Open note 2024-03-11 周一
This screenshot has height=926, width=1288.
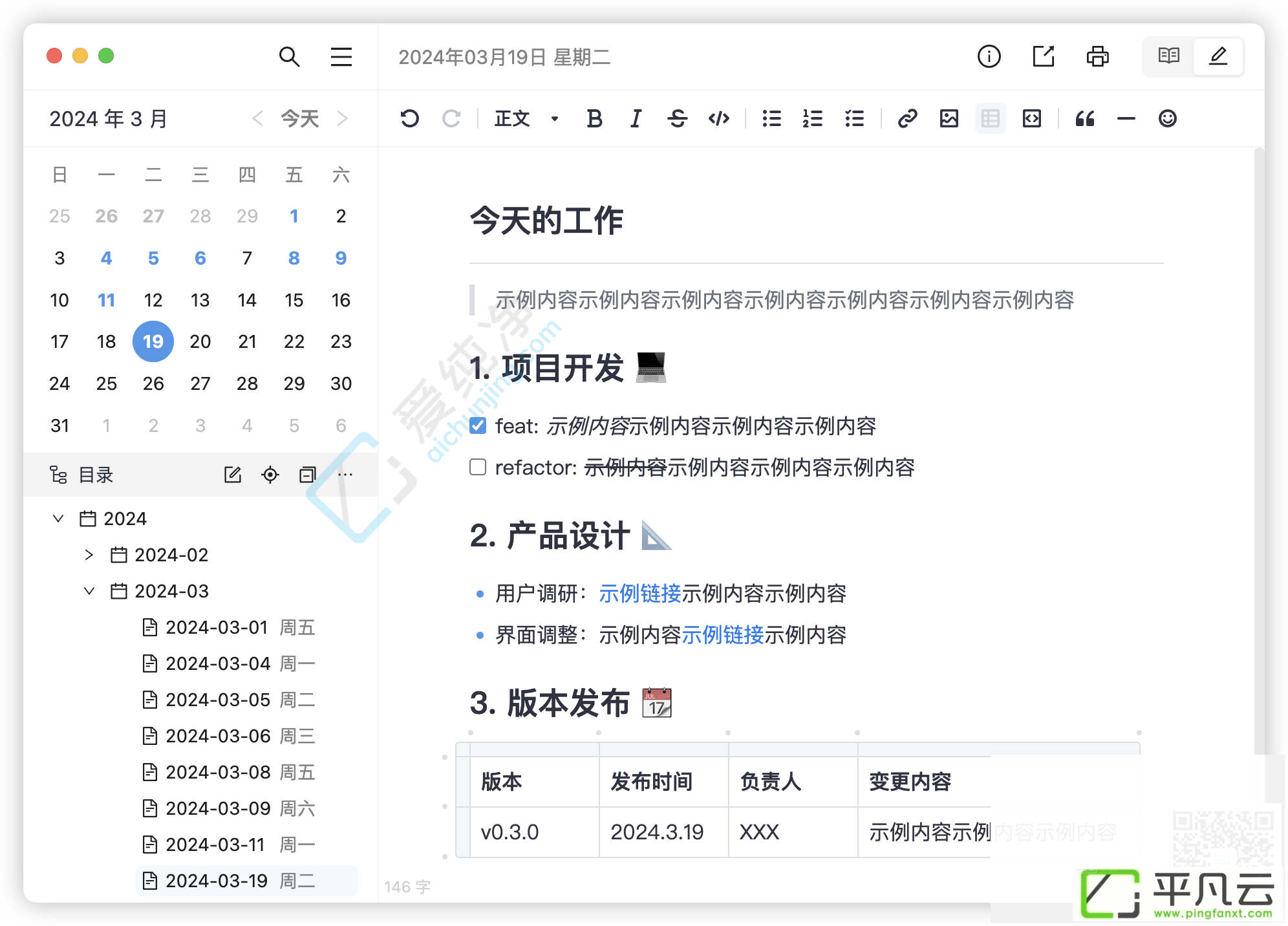228,845
